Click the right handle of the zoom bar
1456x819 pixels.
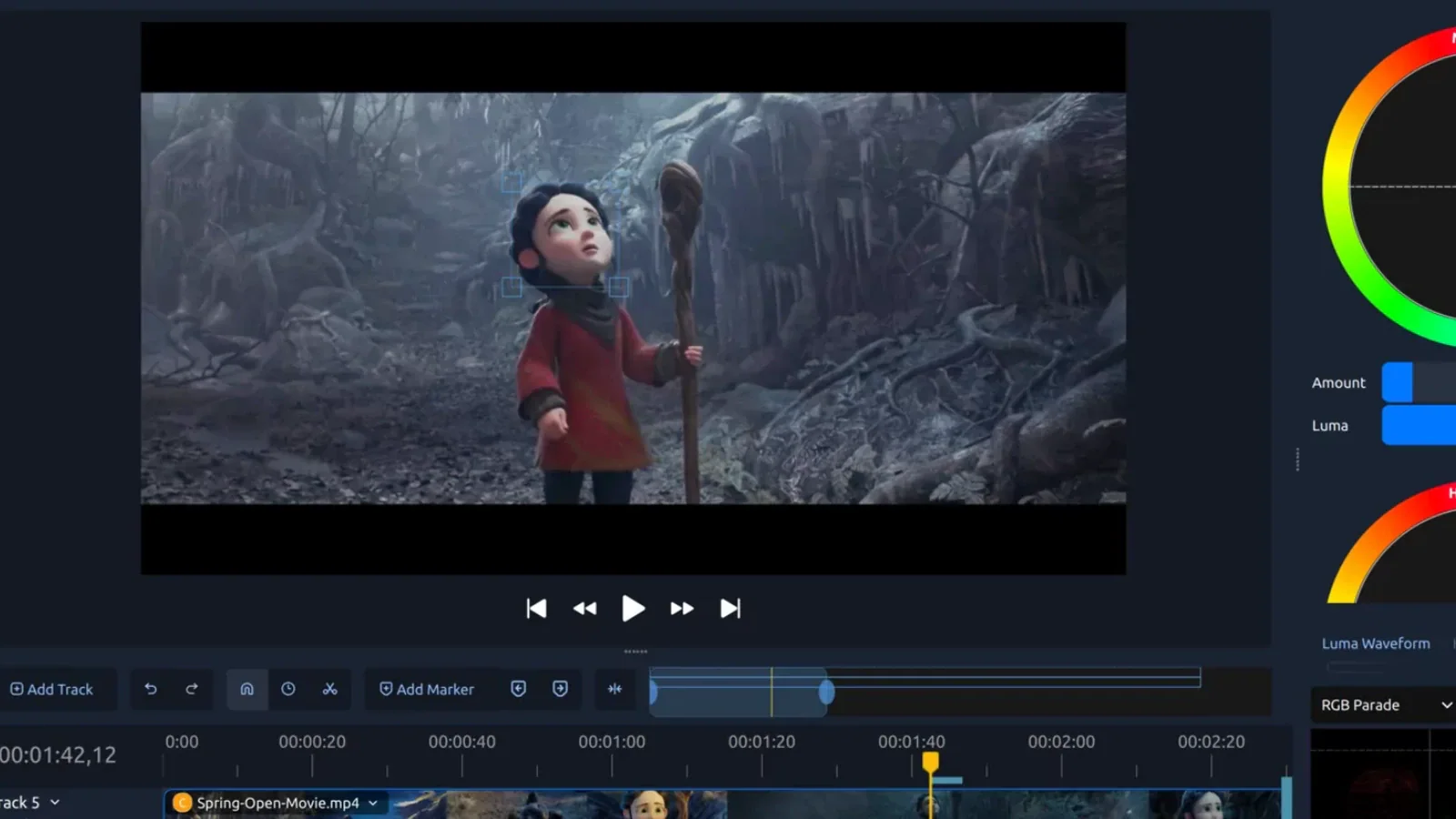tap(826, 693)
